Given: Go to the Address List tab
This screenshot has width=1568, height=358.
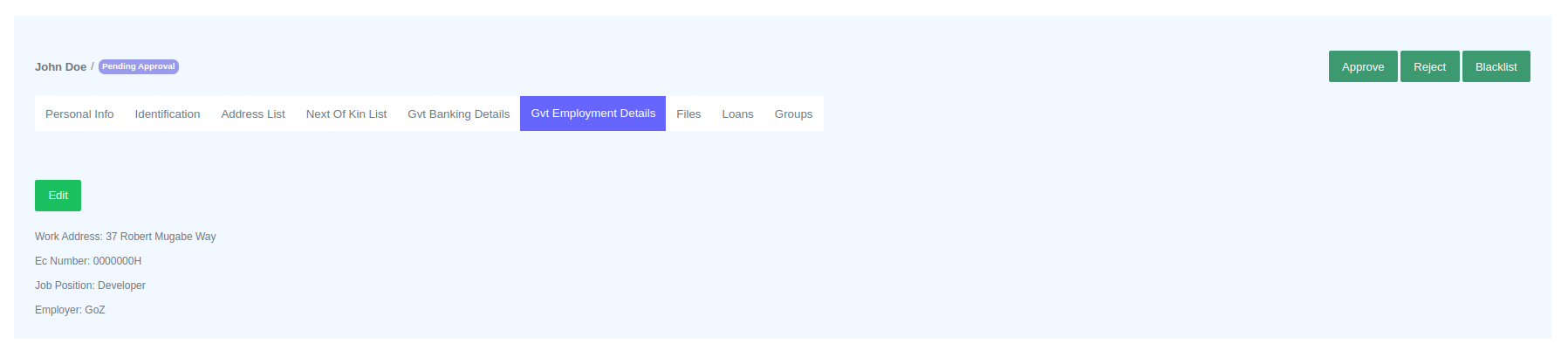Looking at the screenshot, I should tap(253, 114).
